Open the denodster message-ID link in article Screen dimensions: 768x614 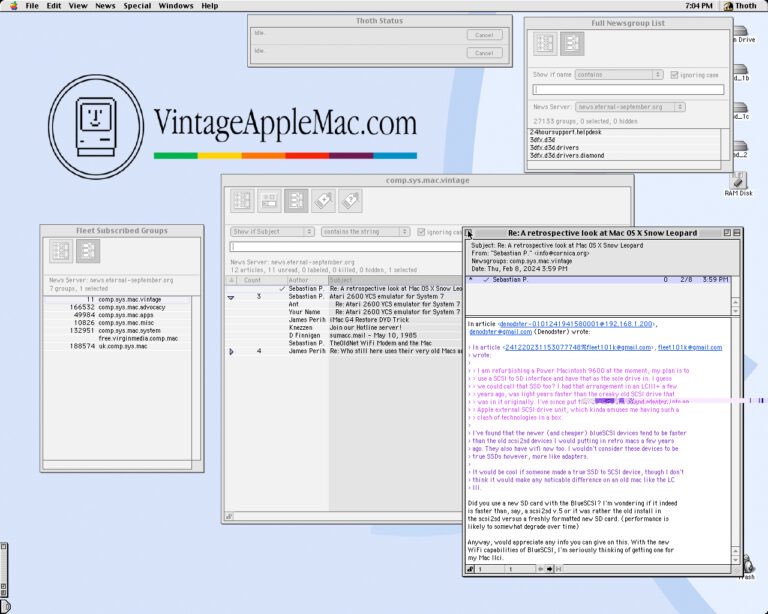tap(576, 324)
